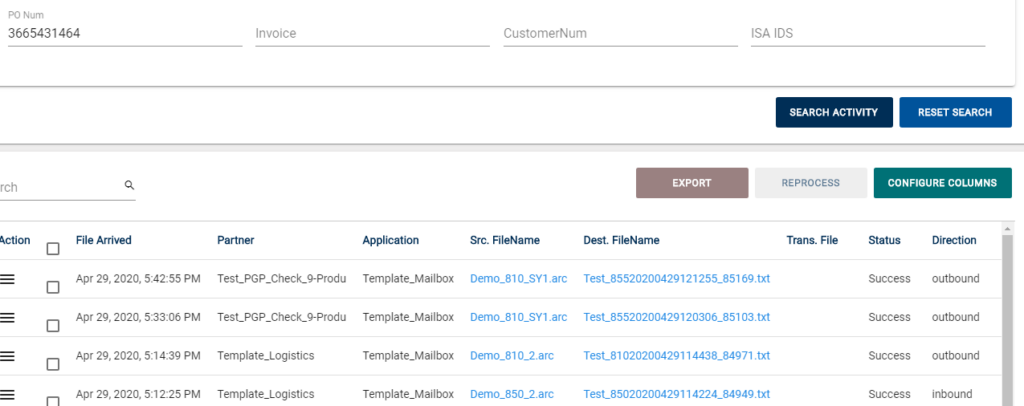Viewport: 1024px width, 406px height.
Task: Open Test_85520200429121255_85169.txt destination file
Action: click(x=677, y=279)
